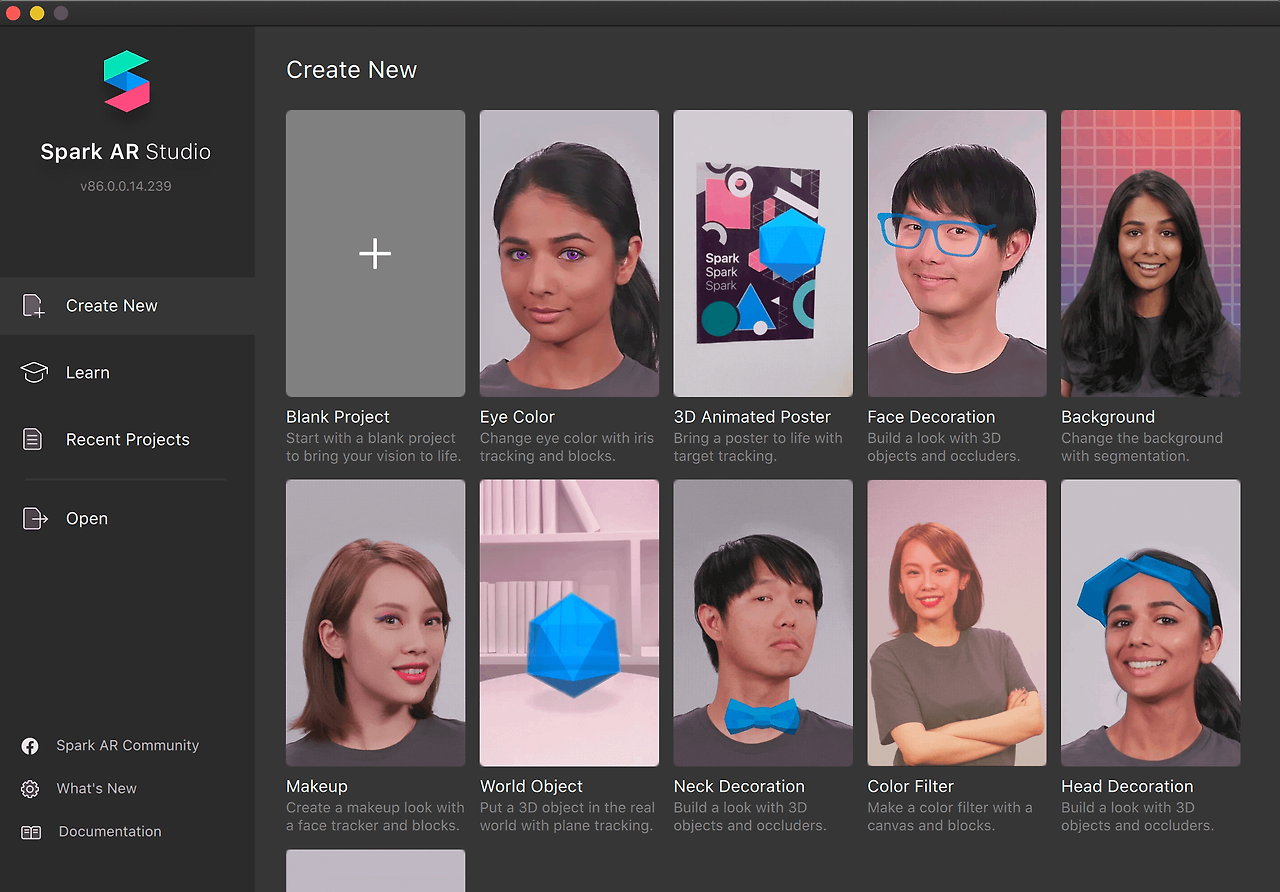The width and height of the screenshot is (1280, 892).
Task: Choose the Background template thumbnail
Action: 1151,253
